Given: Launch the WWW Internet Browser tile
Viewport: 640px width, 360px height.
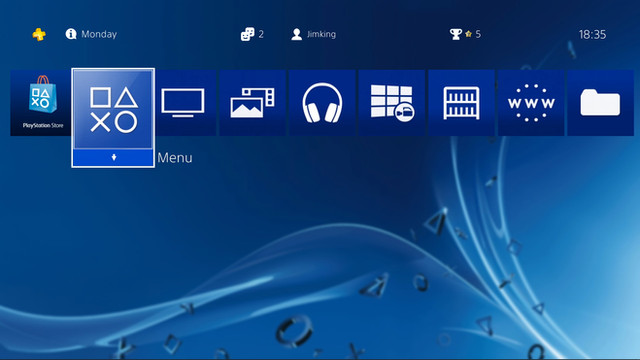Looking at the screenshot, I should pos(531,102).
